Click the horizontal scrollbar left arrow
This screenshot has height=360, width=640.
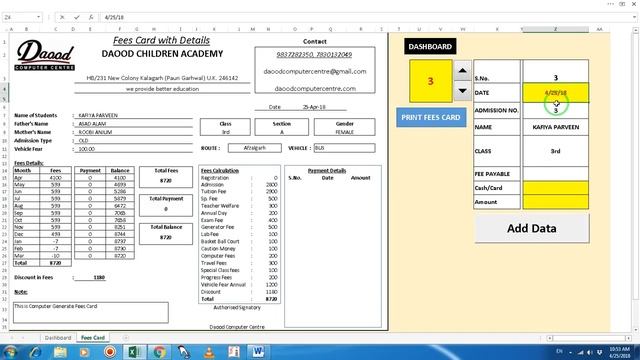coord(550,338)
